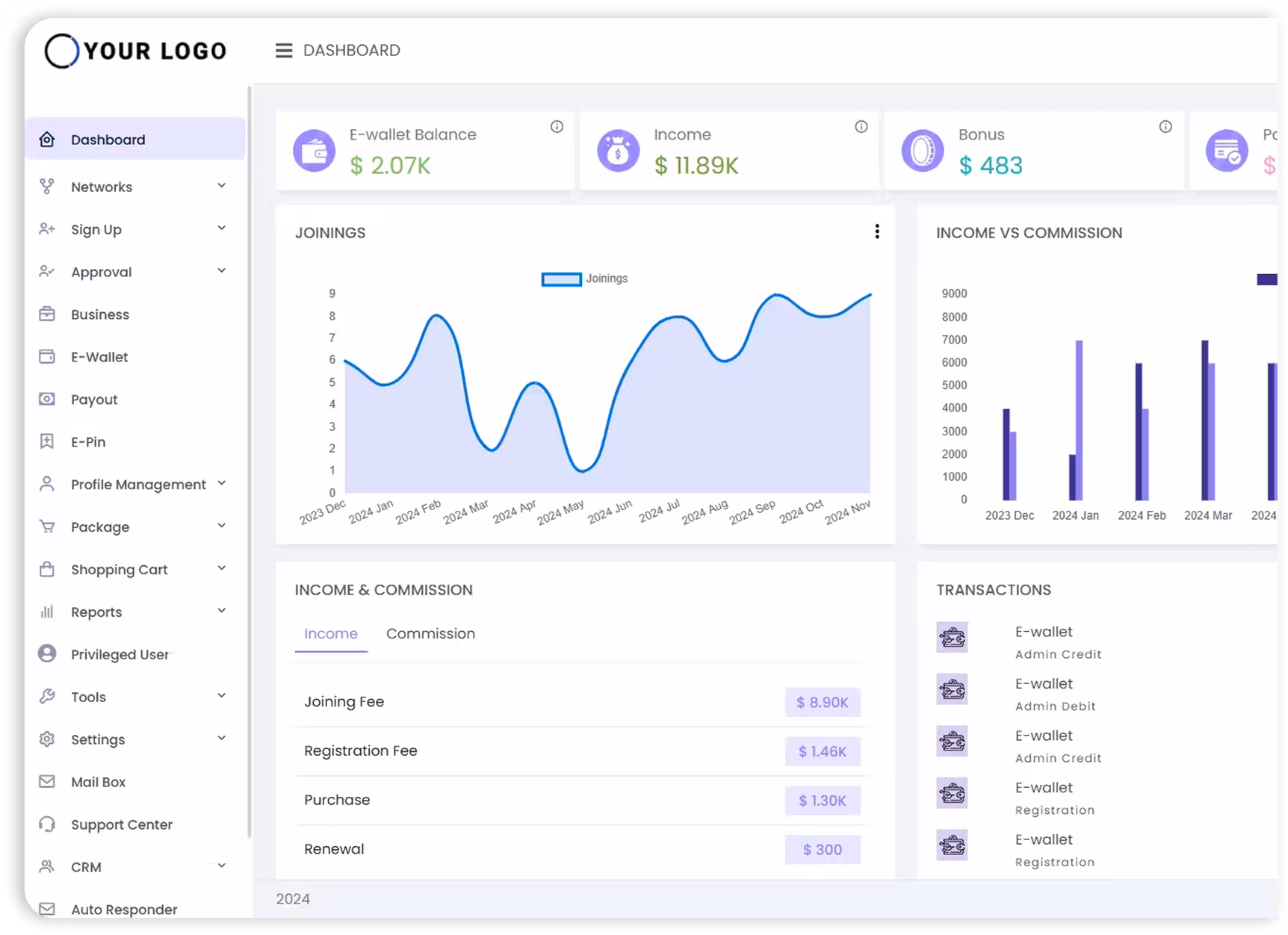The height and width of the screenshot is (935, 1288).
Task: Click the first E-wallet Admin Credit transaction
Action: (1043, 641)
